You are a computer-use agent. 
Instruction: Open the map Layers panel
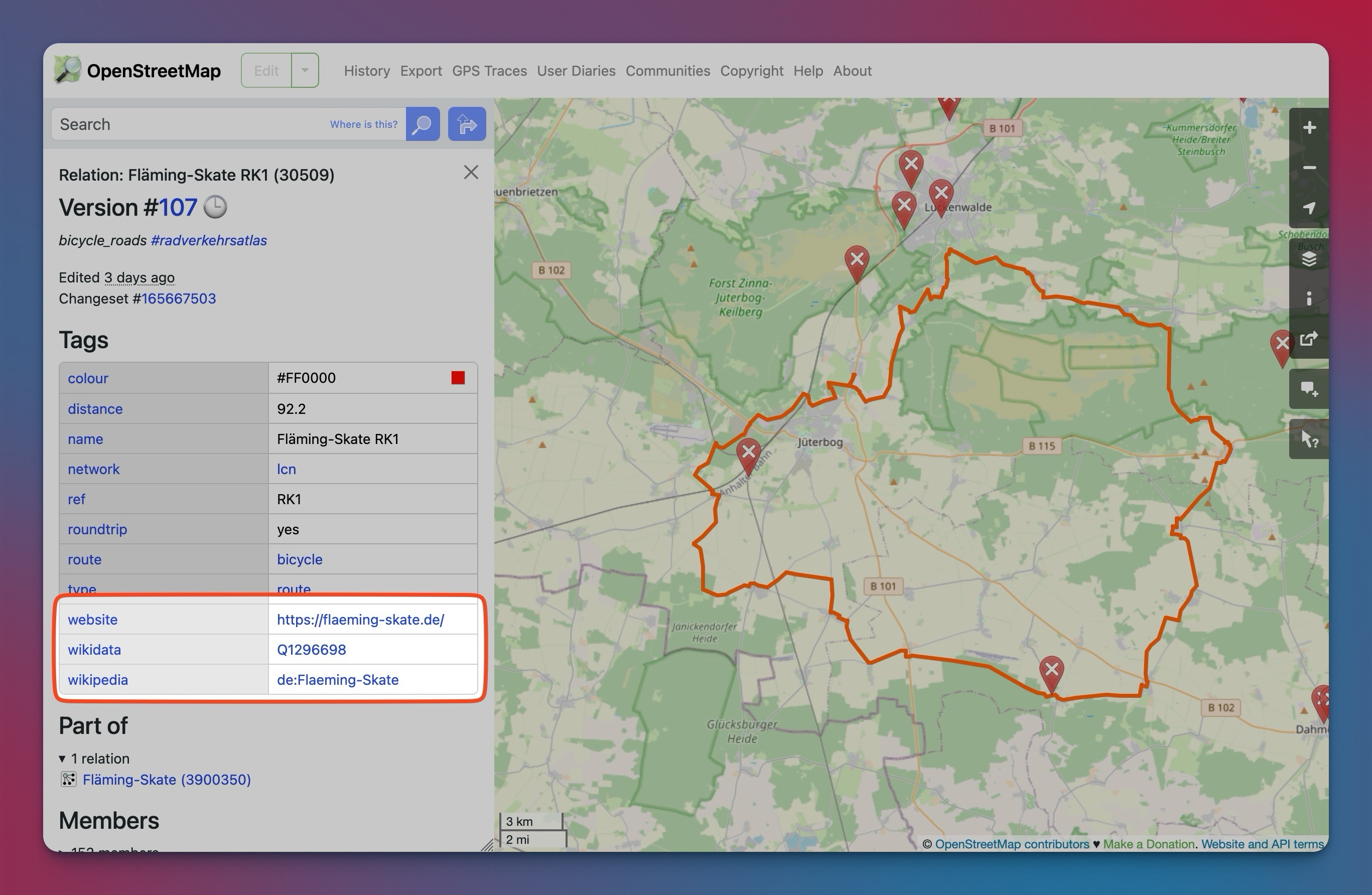(x=1309, y=259)
